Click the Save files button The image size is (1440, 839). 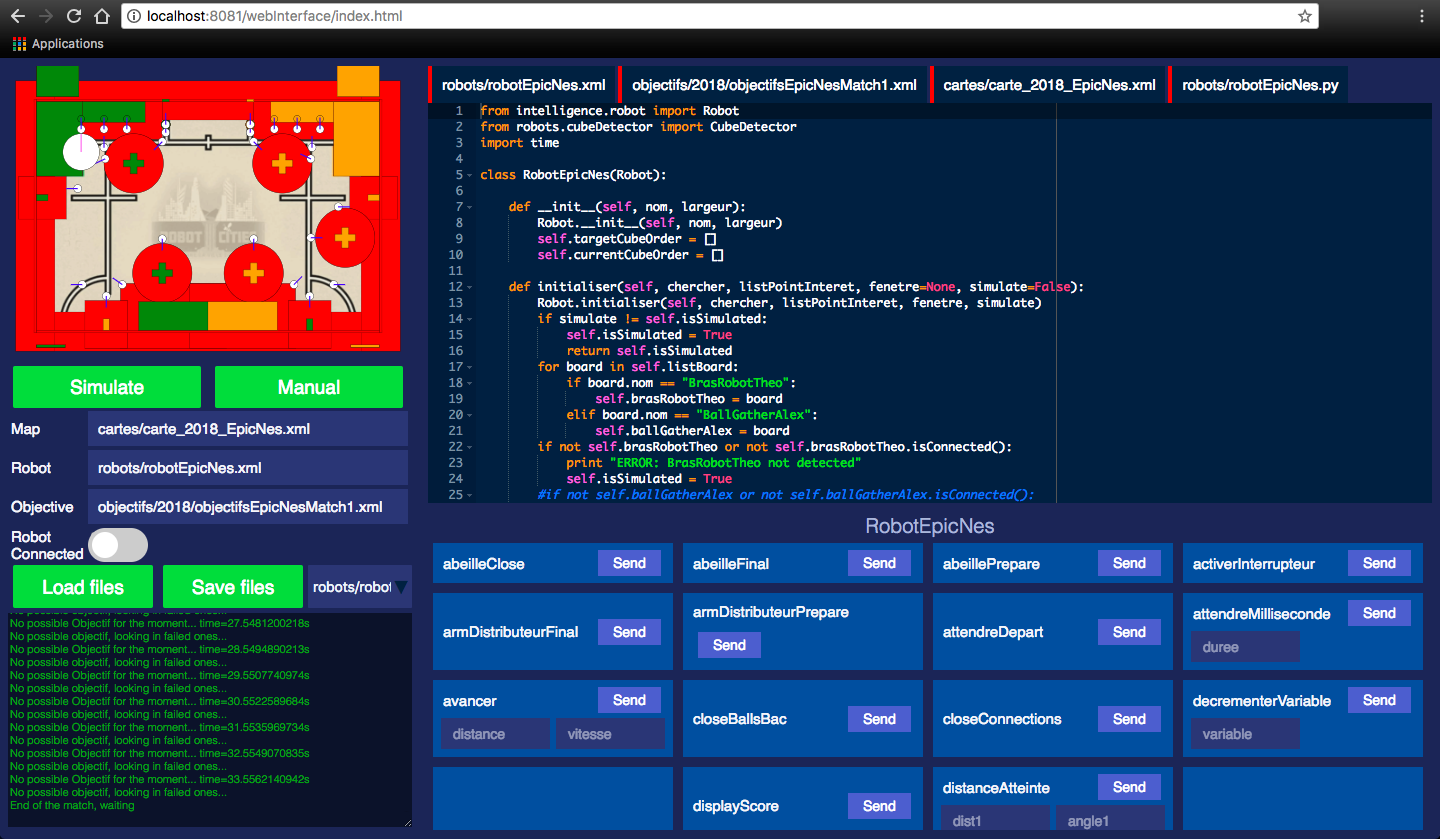[x=233, y=587]
